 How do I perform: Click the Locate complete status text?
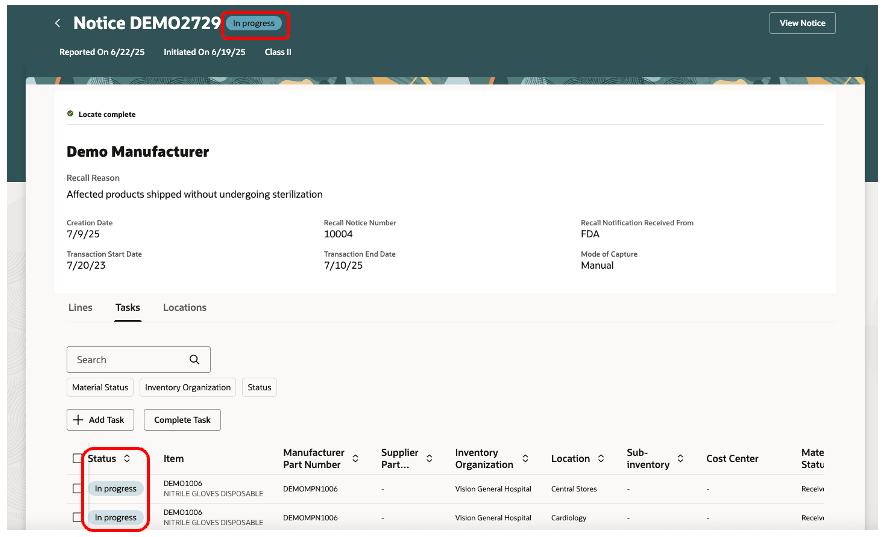[x=107, y=114]
